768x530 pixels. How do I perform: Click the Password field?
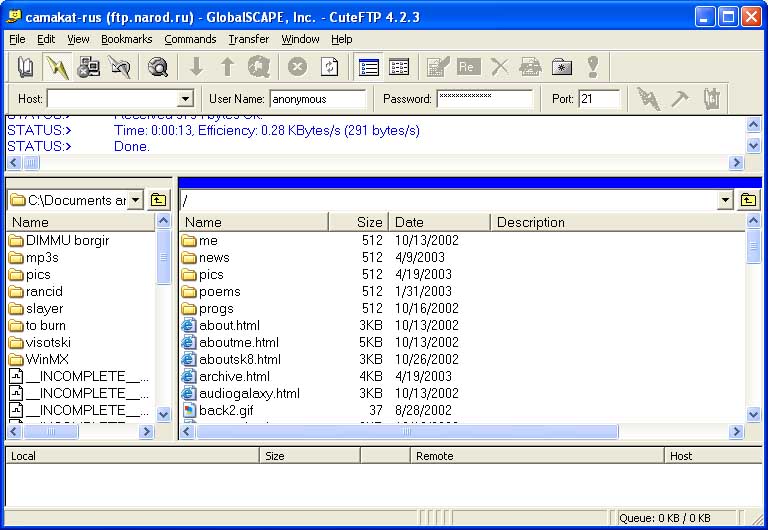[x=485, y=99]
